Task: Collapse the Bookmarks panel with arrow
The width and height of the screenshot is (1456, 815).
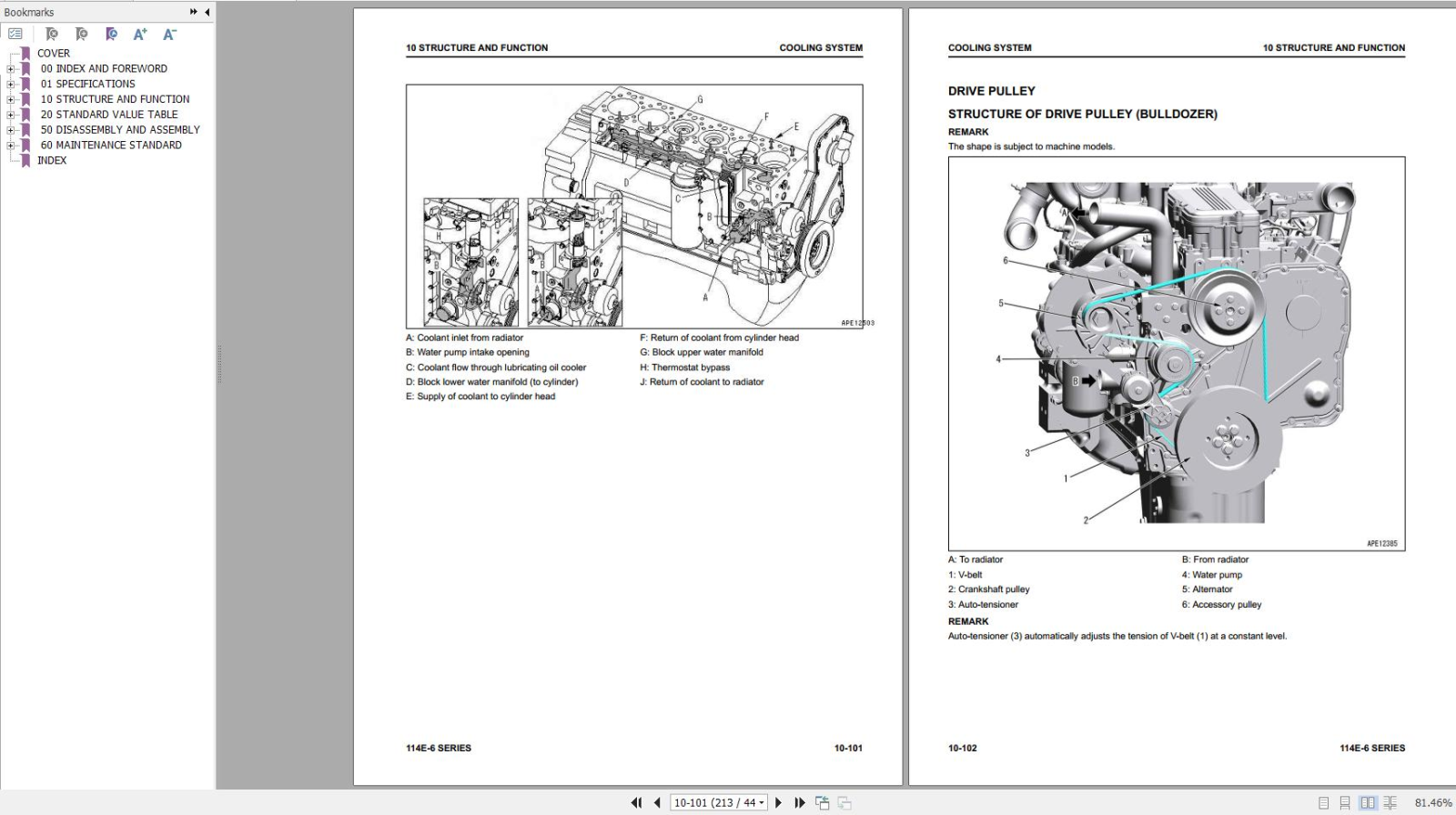Action: [x=207, y=12]
